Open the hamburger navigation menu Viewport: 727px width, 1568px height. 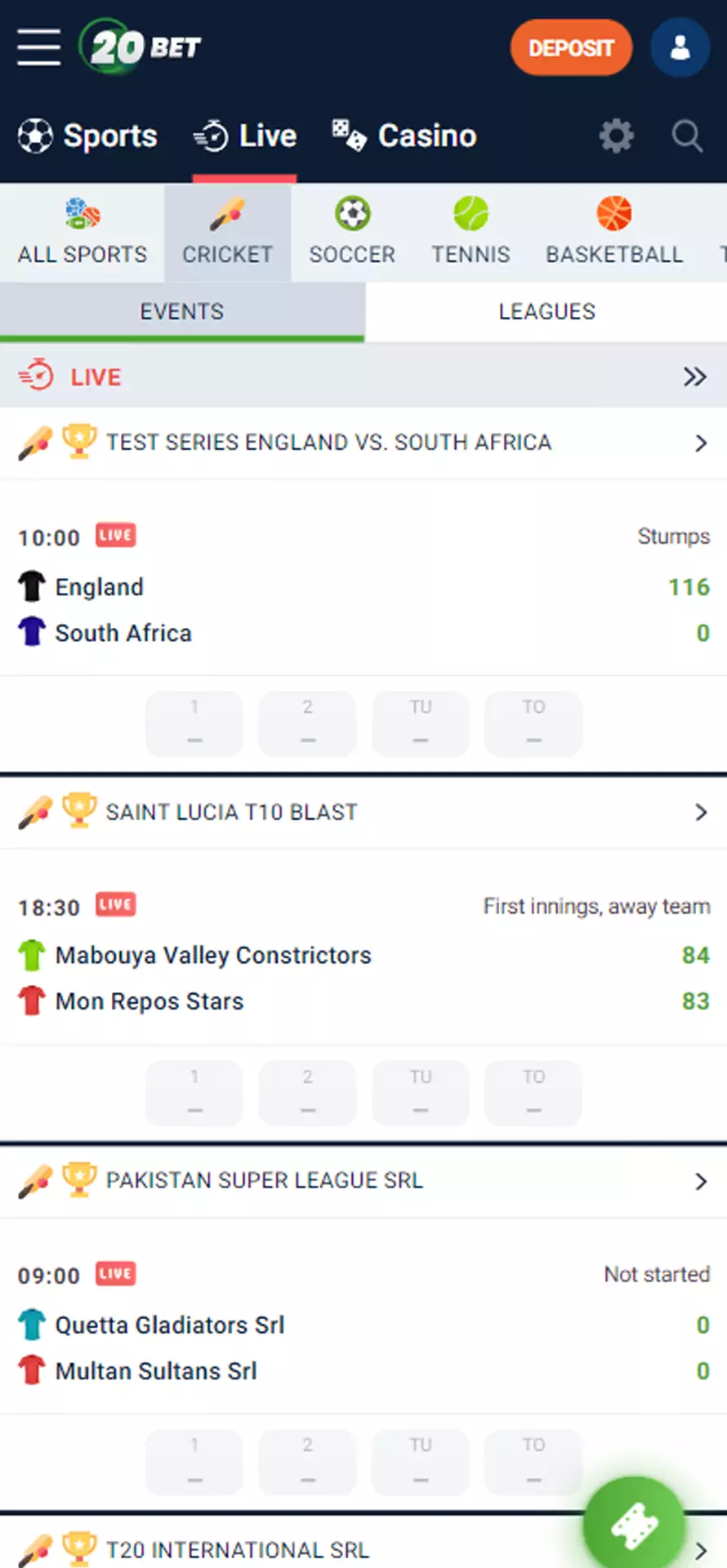coord(38,47)
